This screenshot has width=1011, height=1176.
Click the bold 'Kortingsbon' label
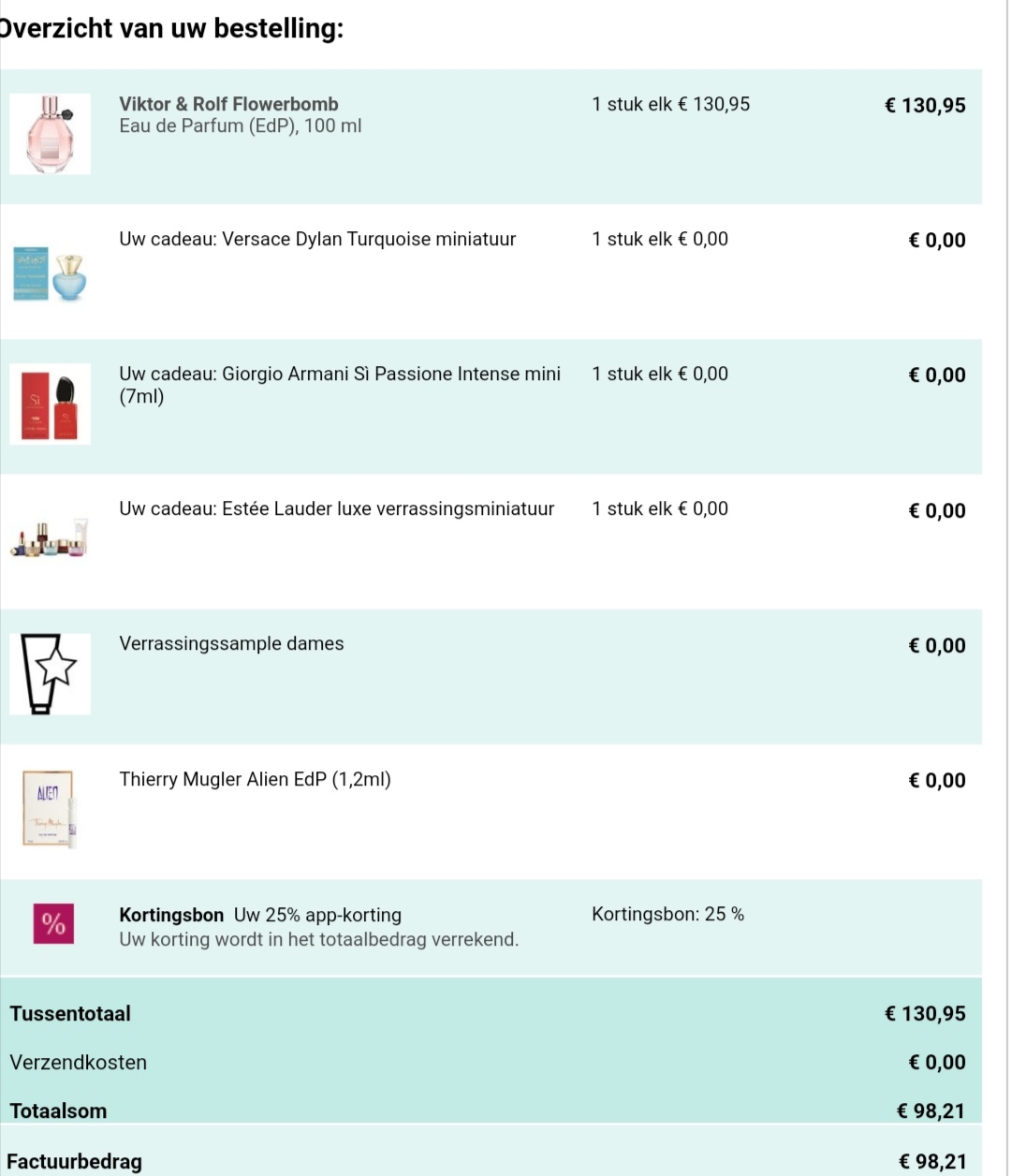[x=171, y=915]
